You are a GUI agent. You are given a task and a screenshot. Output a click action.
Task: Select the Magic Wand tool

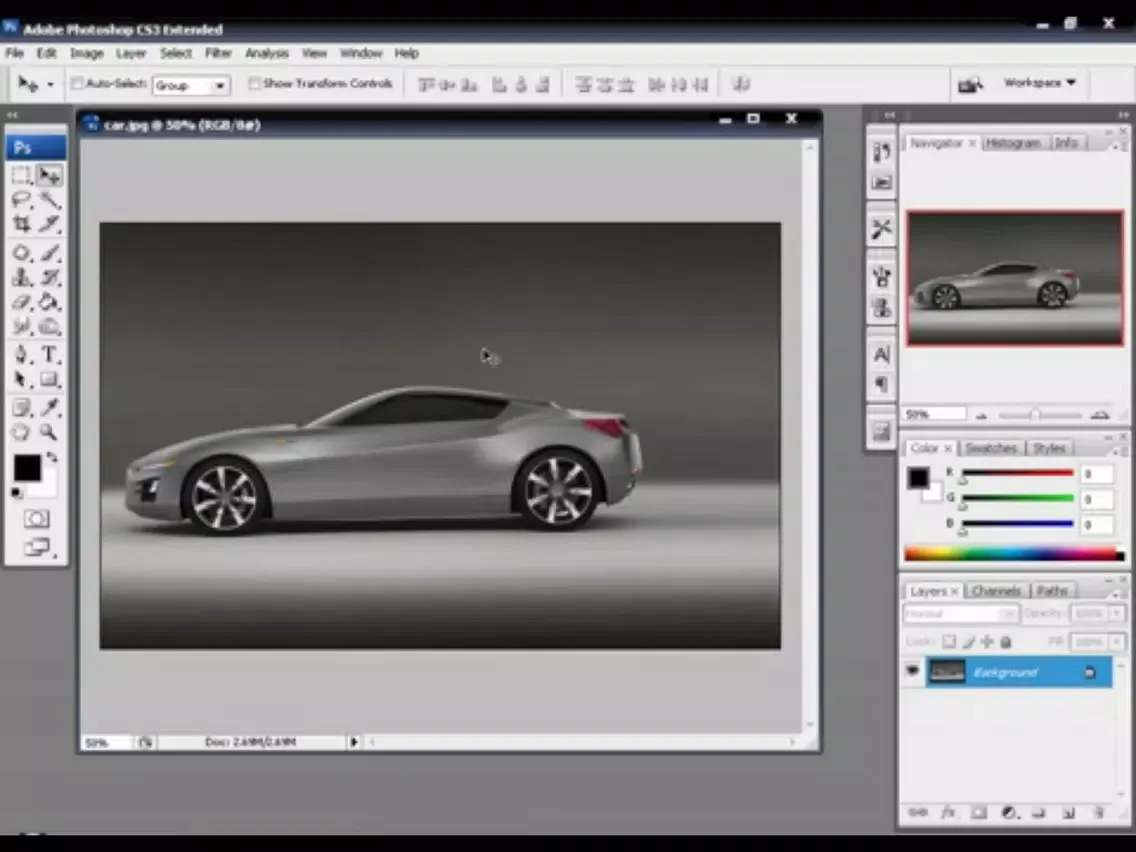[49, 200]
